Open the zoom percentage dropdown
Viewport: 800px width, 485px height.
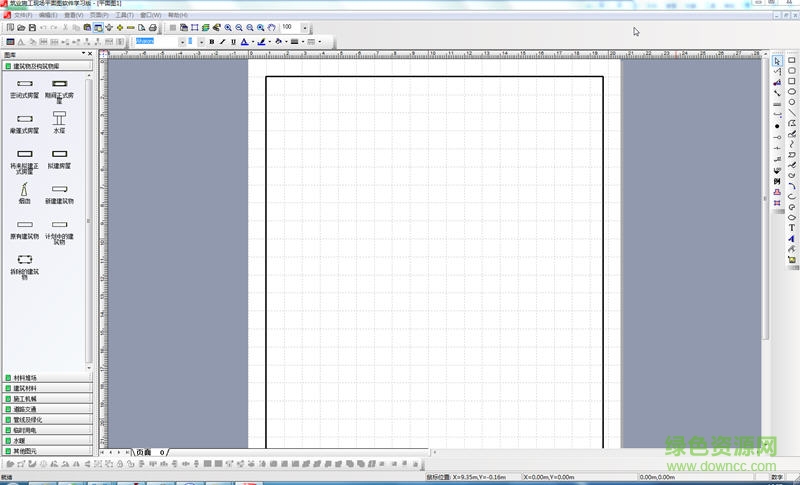coord(305,28)
